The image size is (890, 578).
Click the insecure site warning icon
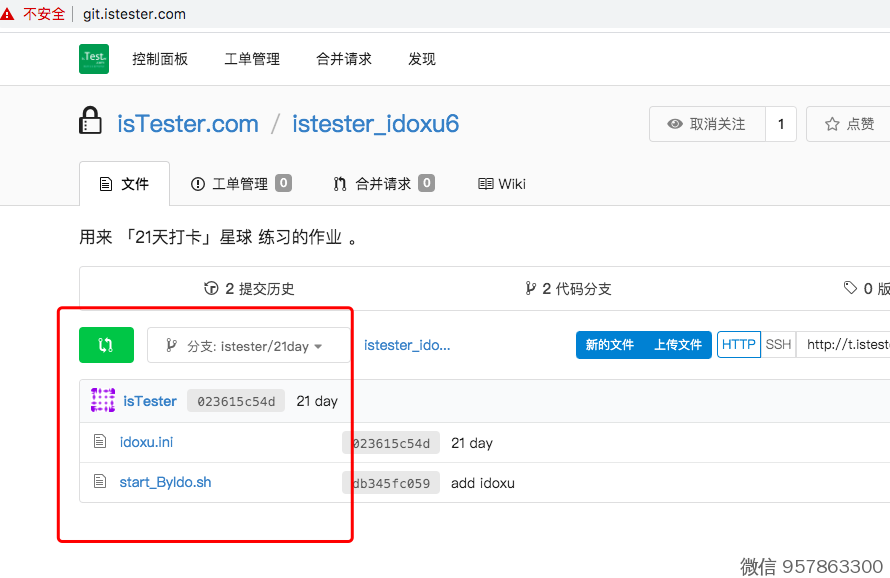coord(10,14)
